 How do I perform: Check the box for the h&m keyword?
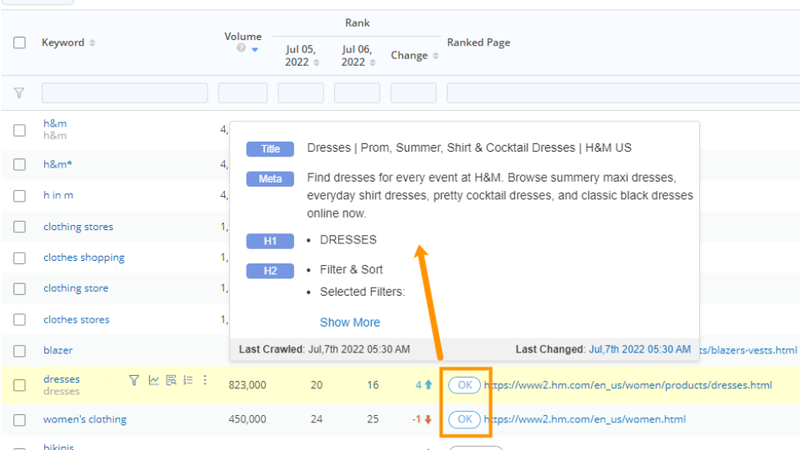[x=19, y=131]
